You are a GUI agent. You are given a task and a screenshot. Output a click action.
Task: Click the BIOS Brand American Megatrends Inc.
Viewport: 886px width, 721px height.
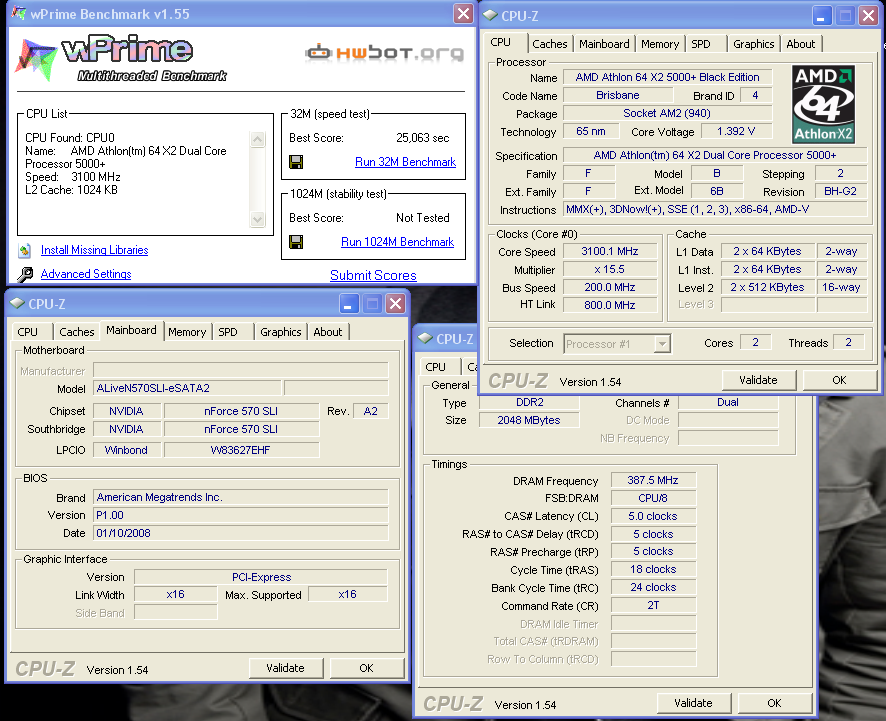(x=241, y=497)
